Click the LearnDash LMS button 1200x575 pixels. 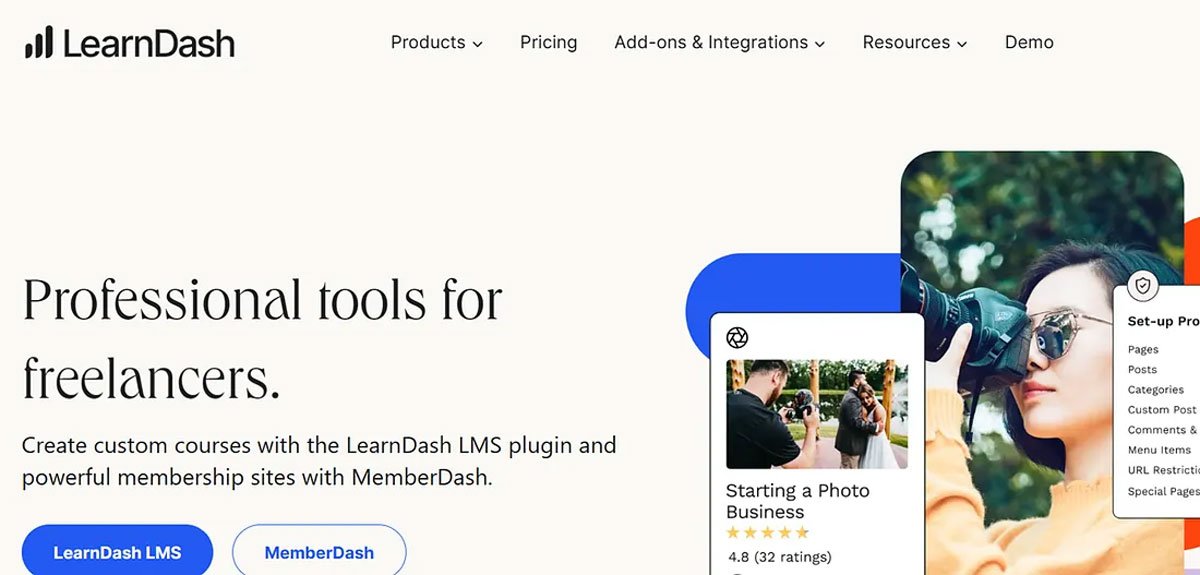coord(117,552)
